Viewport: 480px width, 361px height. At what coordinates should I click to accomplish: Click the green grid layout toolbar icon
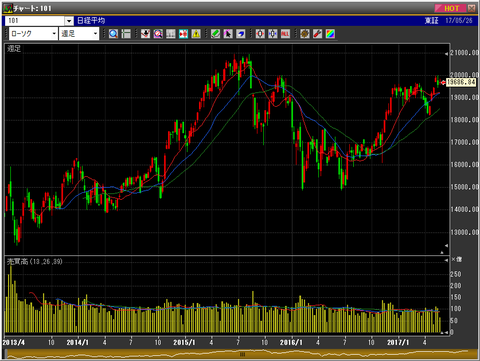coord(126,34)
